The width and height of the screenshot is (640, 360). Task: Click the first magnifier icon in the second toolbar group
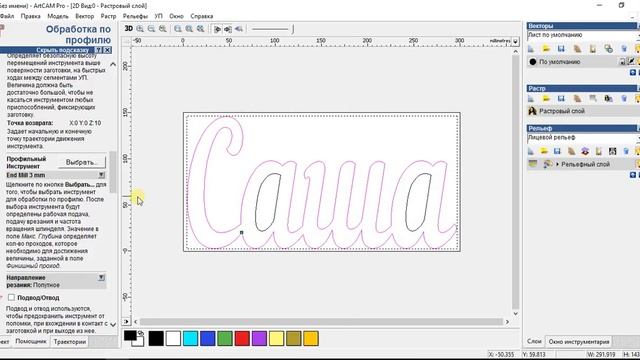tap(178, 29)
